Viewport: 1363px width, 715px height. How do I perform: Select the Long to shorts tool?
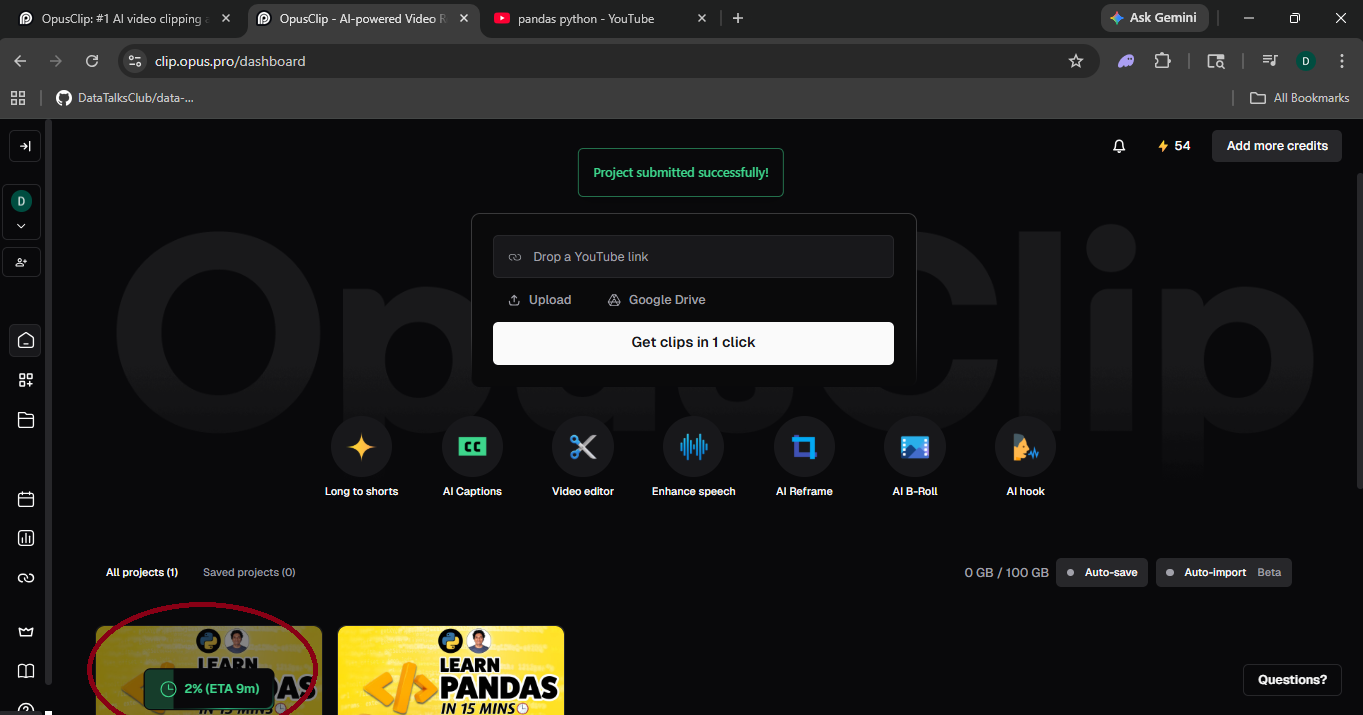click(x=361, y=458)
